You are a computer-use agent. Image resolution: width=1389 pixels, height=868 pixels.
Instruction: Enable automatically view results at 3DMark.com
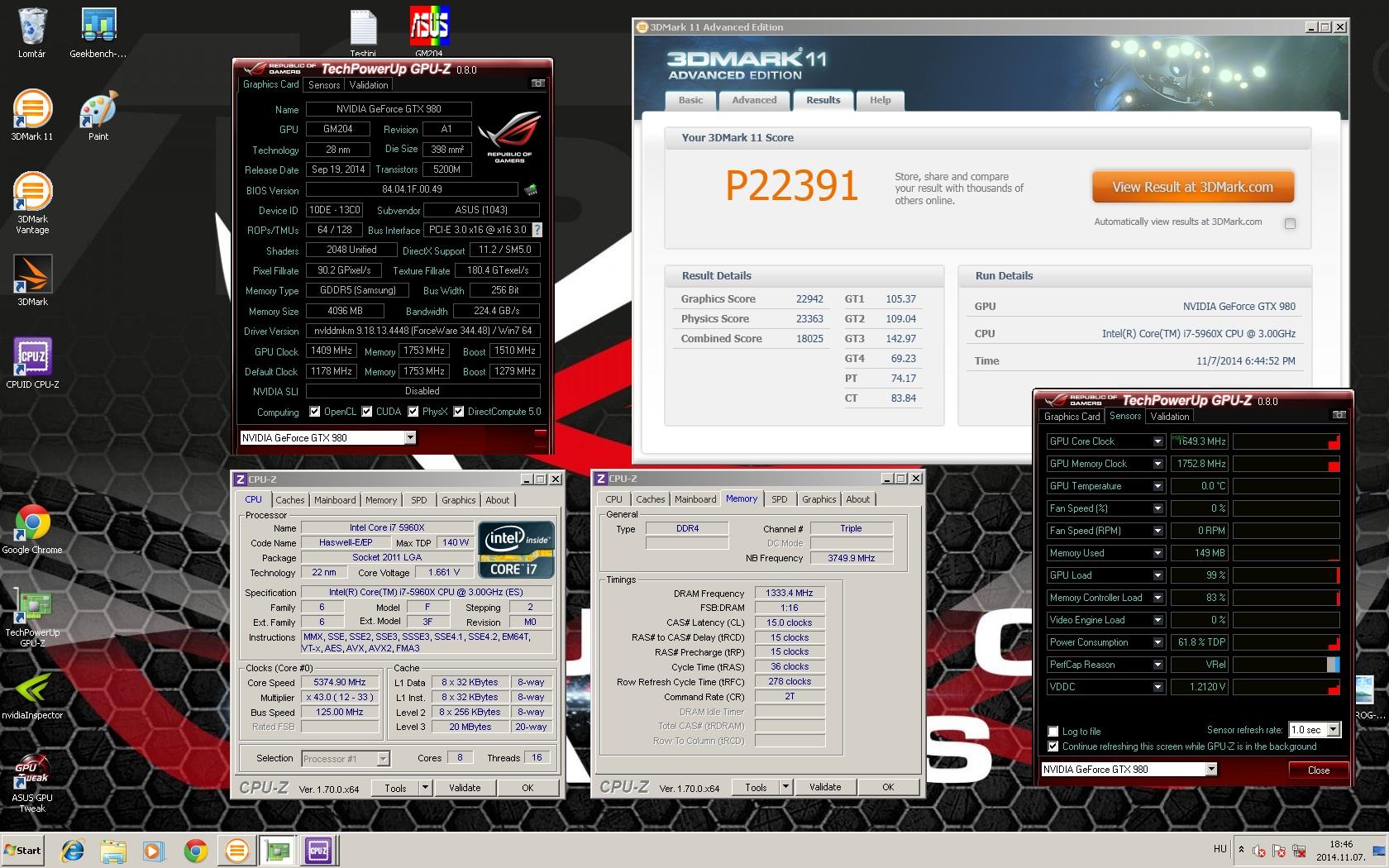(1290, 223)
